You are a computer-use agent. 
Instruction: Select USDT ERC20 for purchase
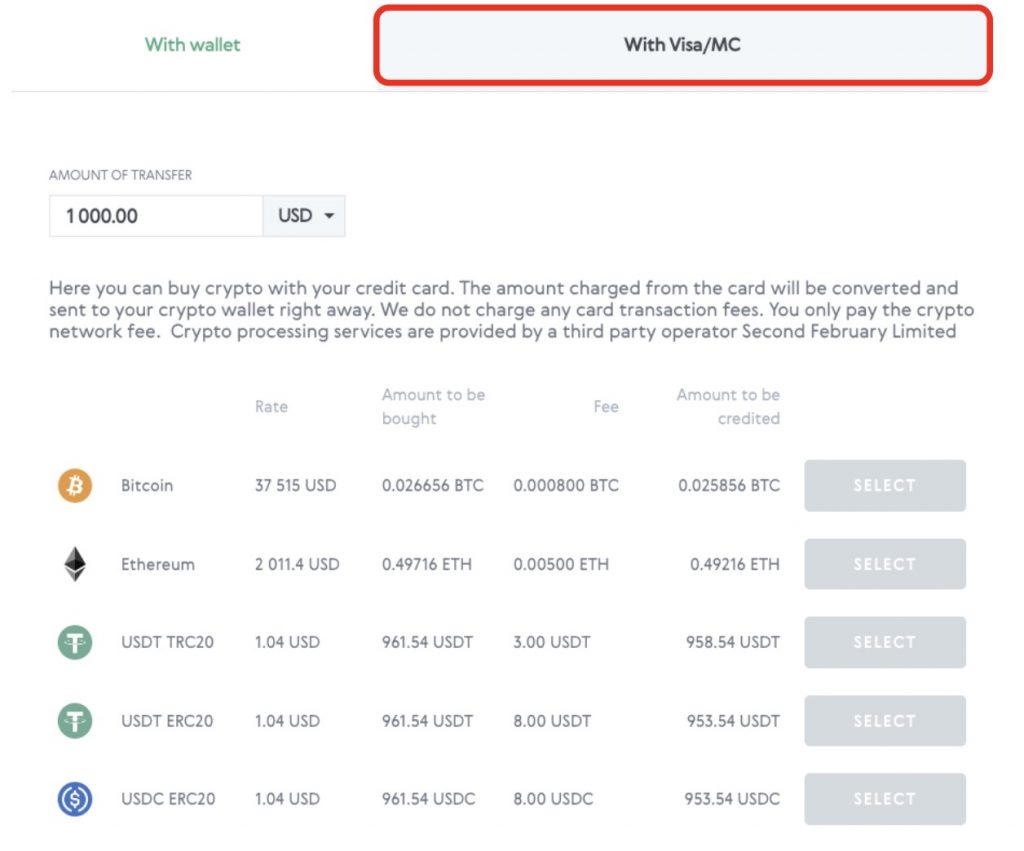[884, 720]
